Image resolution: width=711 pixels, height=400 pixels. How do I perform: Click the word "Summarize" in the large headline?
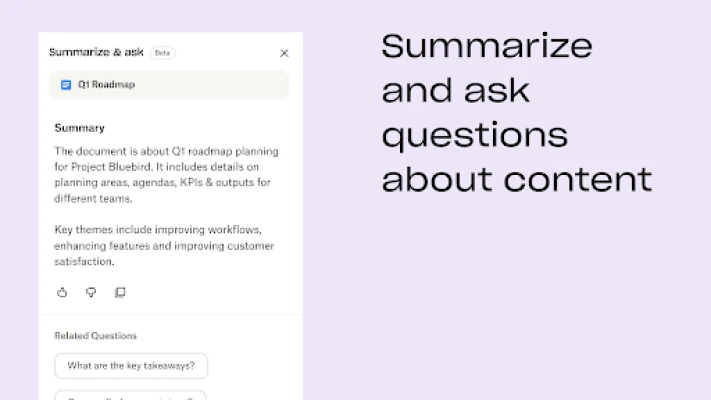(x=487, y=46)
